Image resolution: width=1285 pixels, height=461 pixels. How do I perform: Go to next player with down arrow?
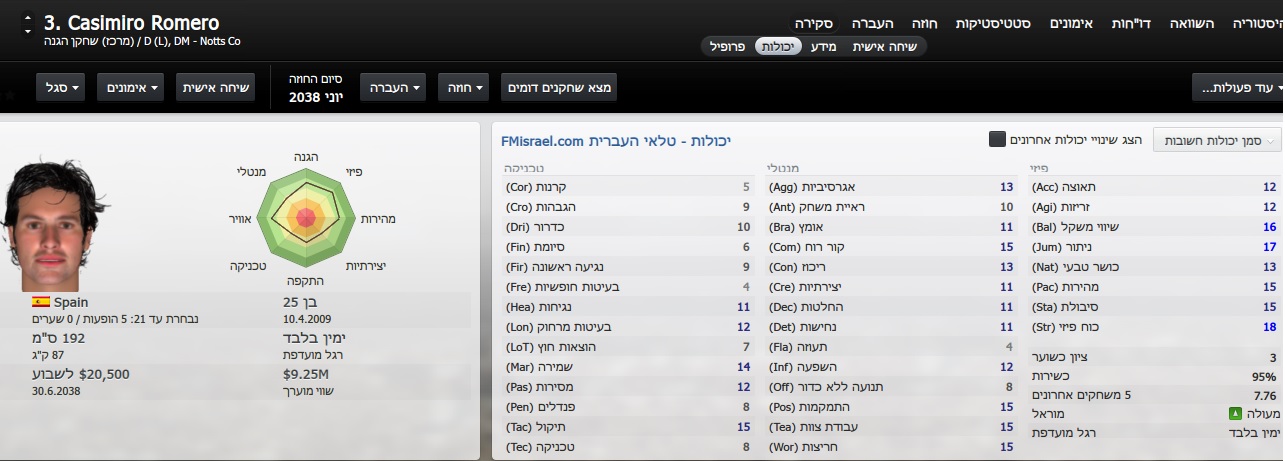pos(26,31)
